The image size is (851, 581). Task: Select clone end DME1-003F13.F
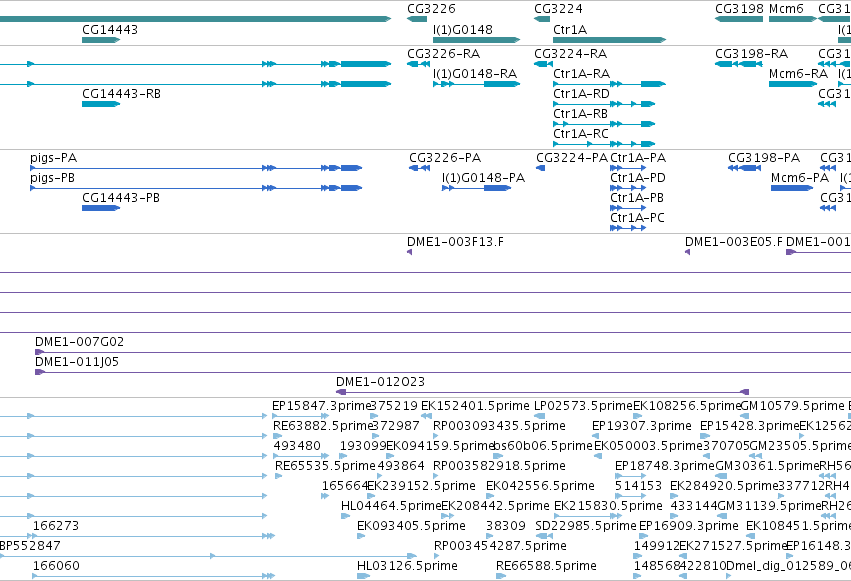coord(455,242)
